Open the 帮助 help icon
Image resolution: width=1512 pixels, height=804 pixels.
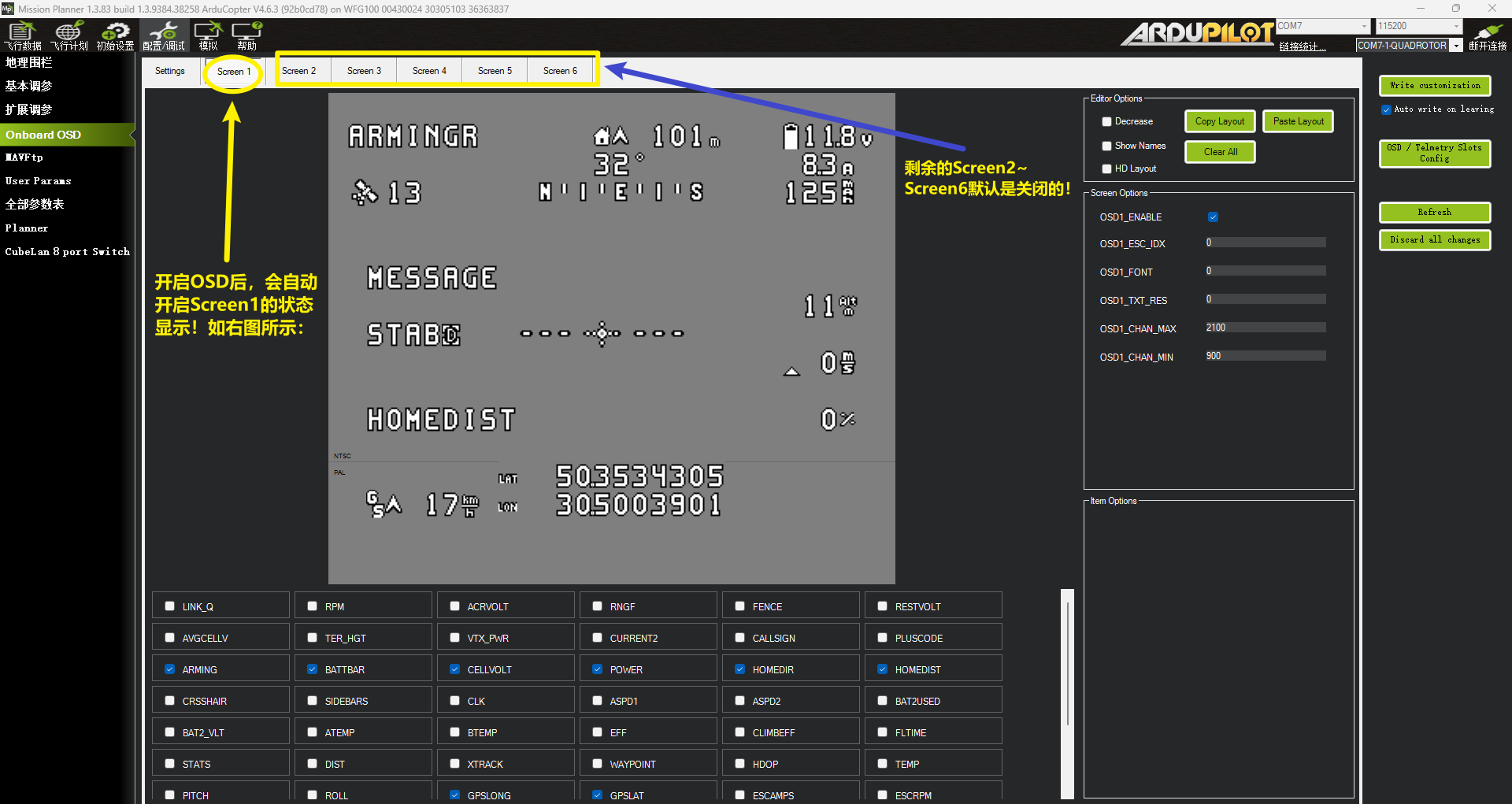[x=246, y=35]
